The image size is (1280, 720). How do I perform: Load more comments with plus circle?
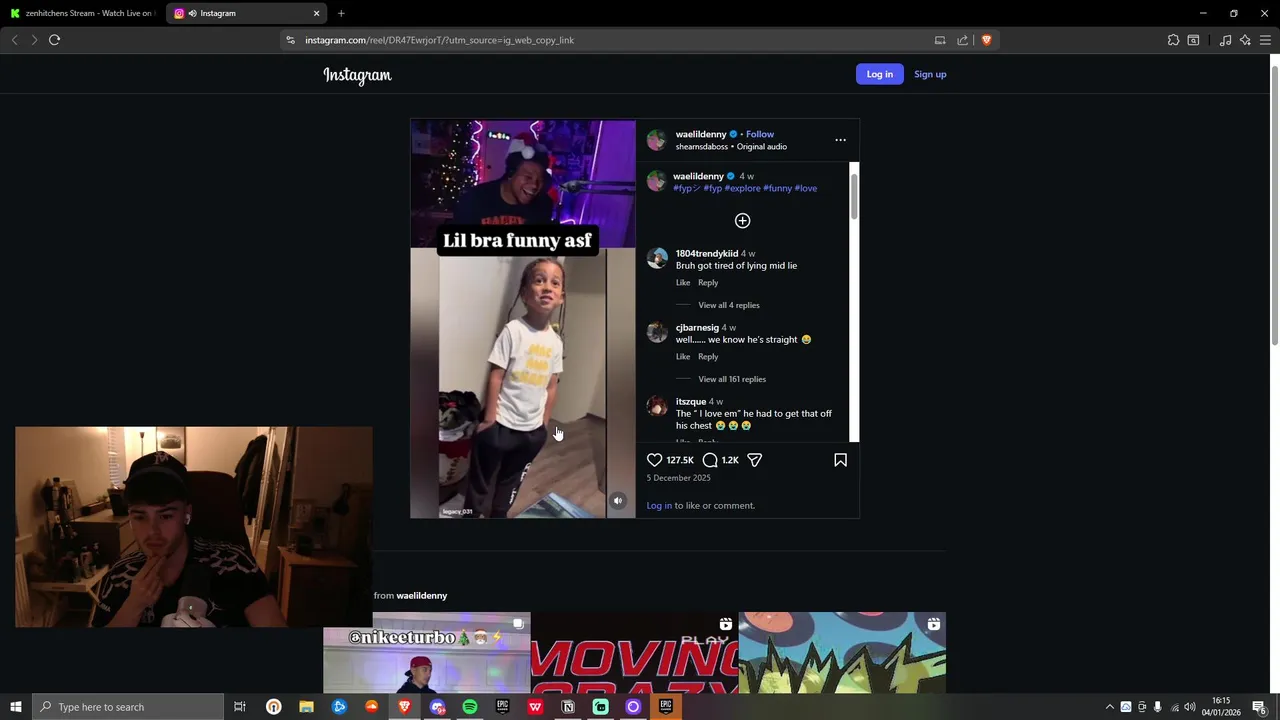coord(742,220)
